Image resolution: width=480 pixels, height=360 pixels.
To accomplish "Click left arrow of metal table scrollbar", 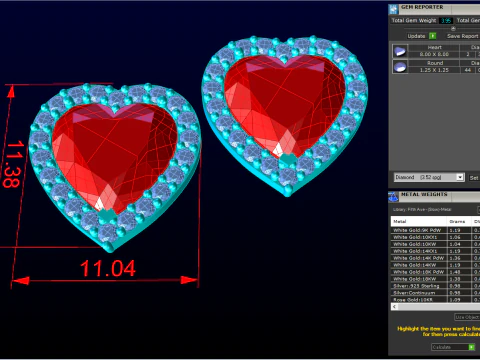I will tap(395, 307).
